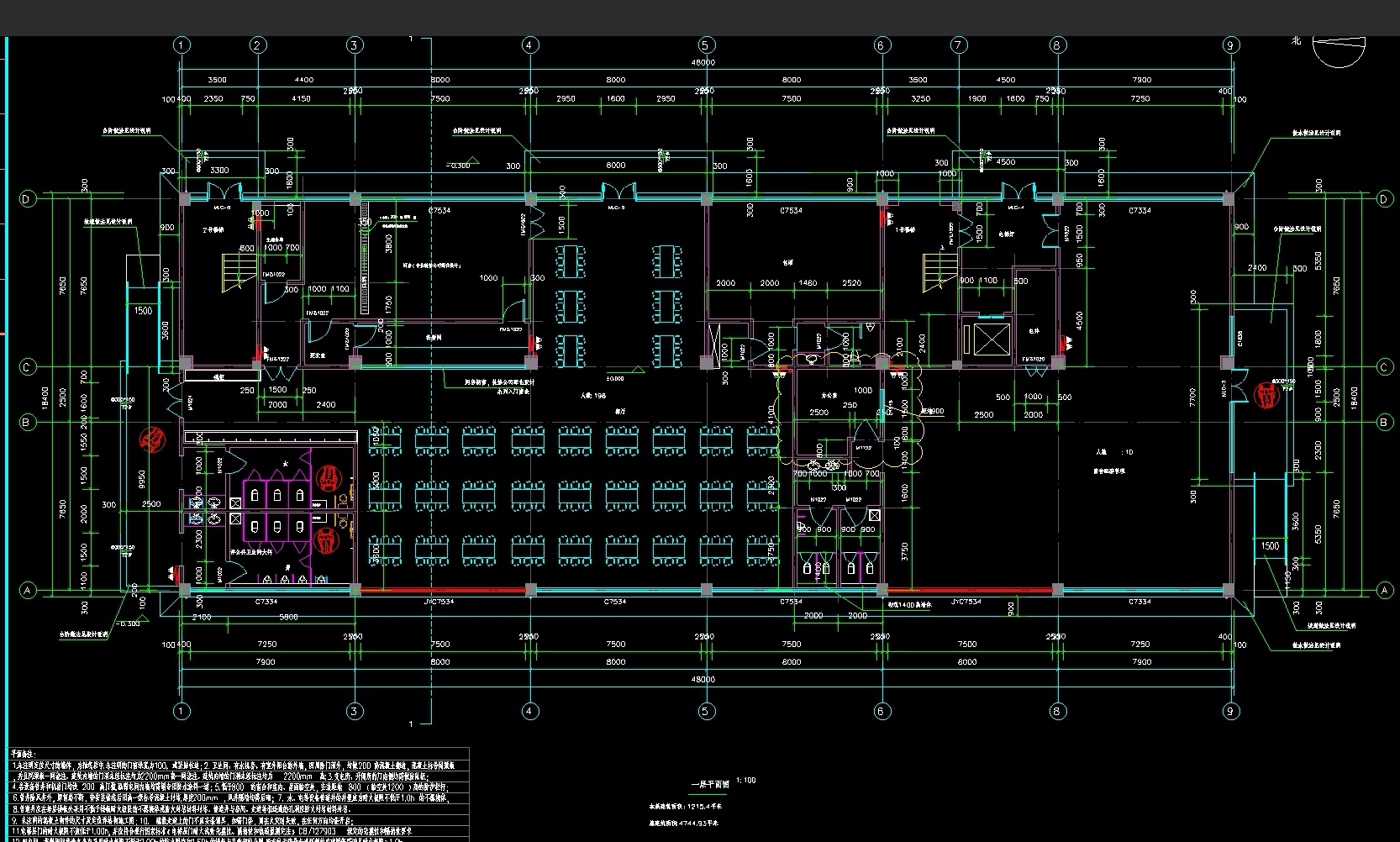Select red seal stamp at right entrance
Screen dimensions: 1400x842
point(1266,394)
